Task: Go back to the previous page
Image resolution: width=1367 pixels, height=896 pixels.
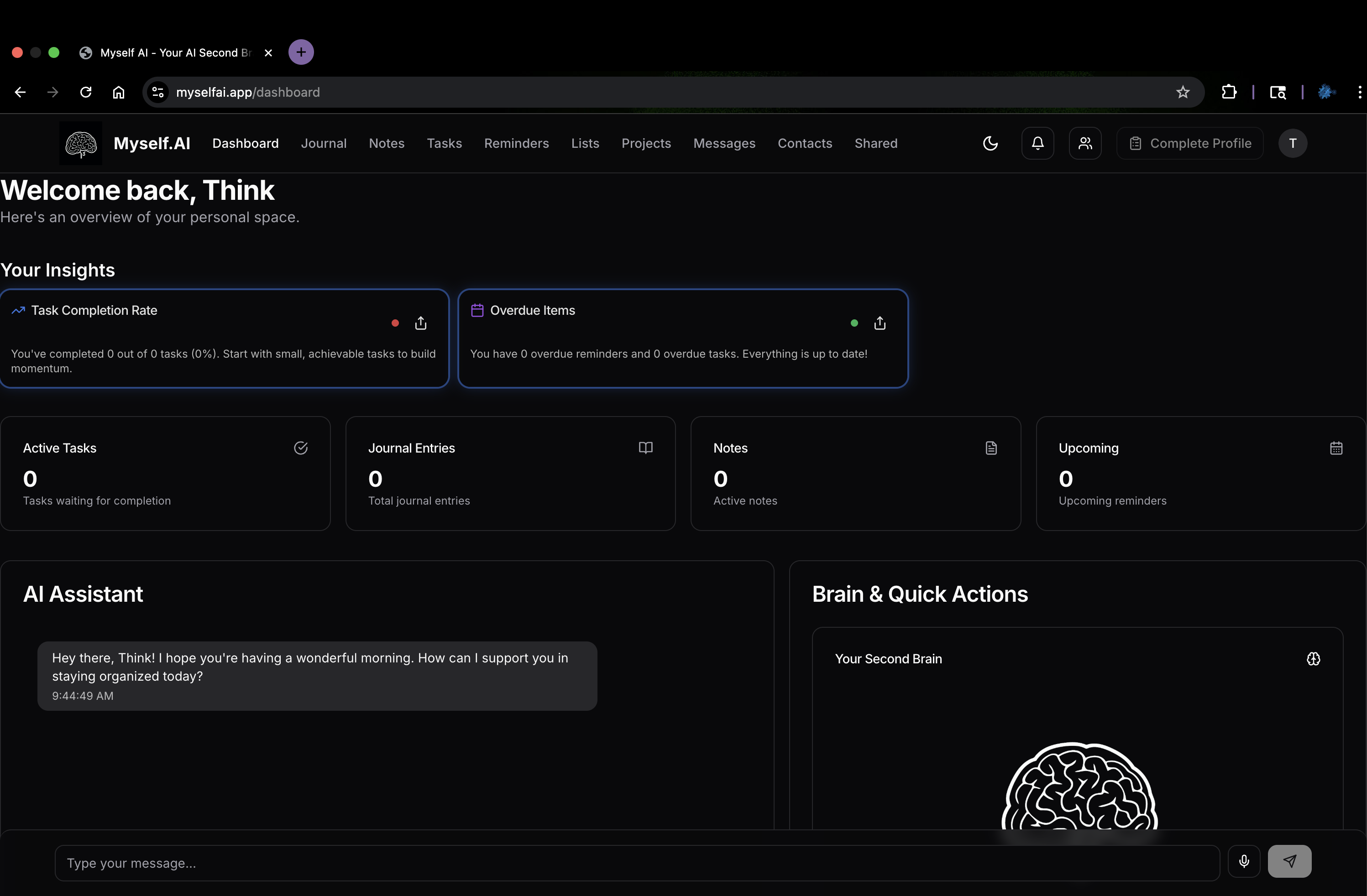Action: 20,93
